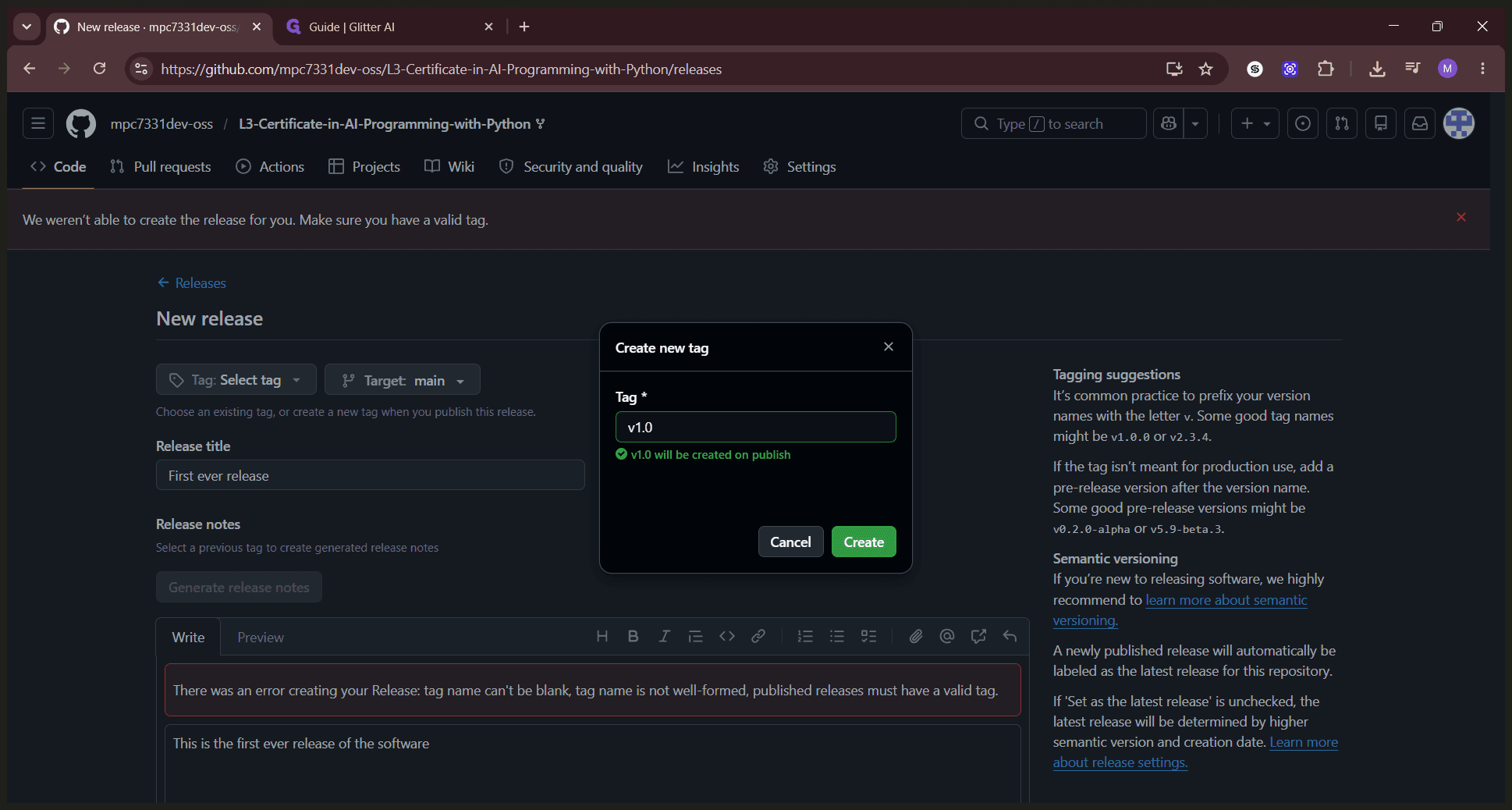Open the notifications inbox icon
This screenshot has width=1512, height=810.
point(1420,123)
